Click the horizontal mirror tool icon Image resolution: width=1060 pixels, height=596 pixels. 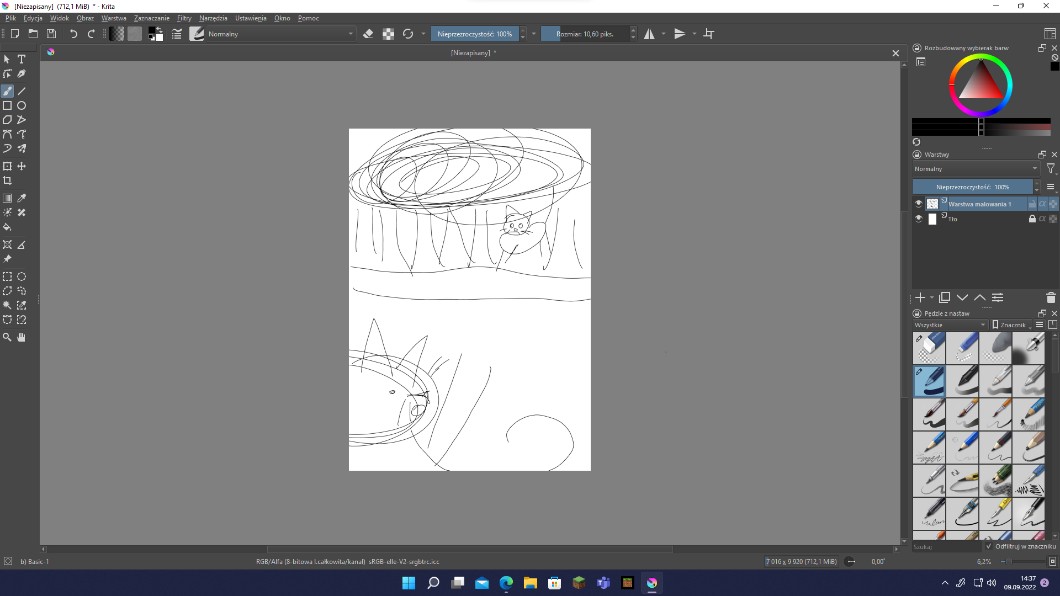pyautogui.click(x=649, y=34)
